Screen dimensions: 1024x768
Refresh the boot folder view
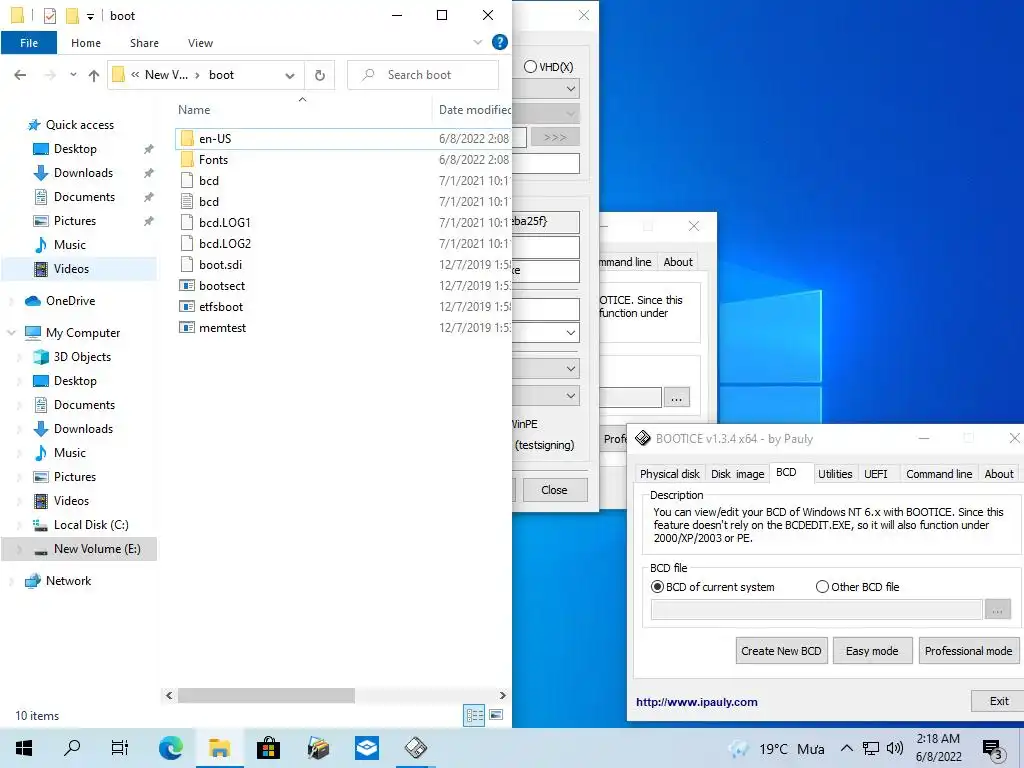coord(319,75)
